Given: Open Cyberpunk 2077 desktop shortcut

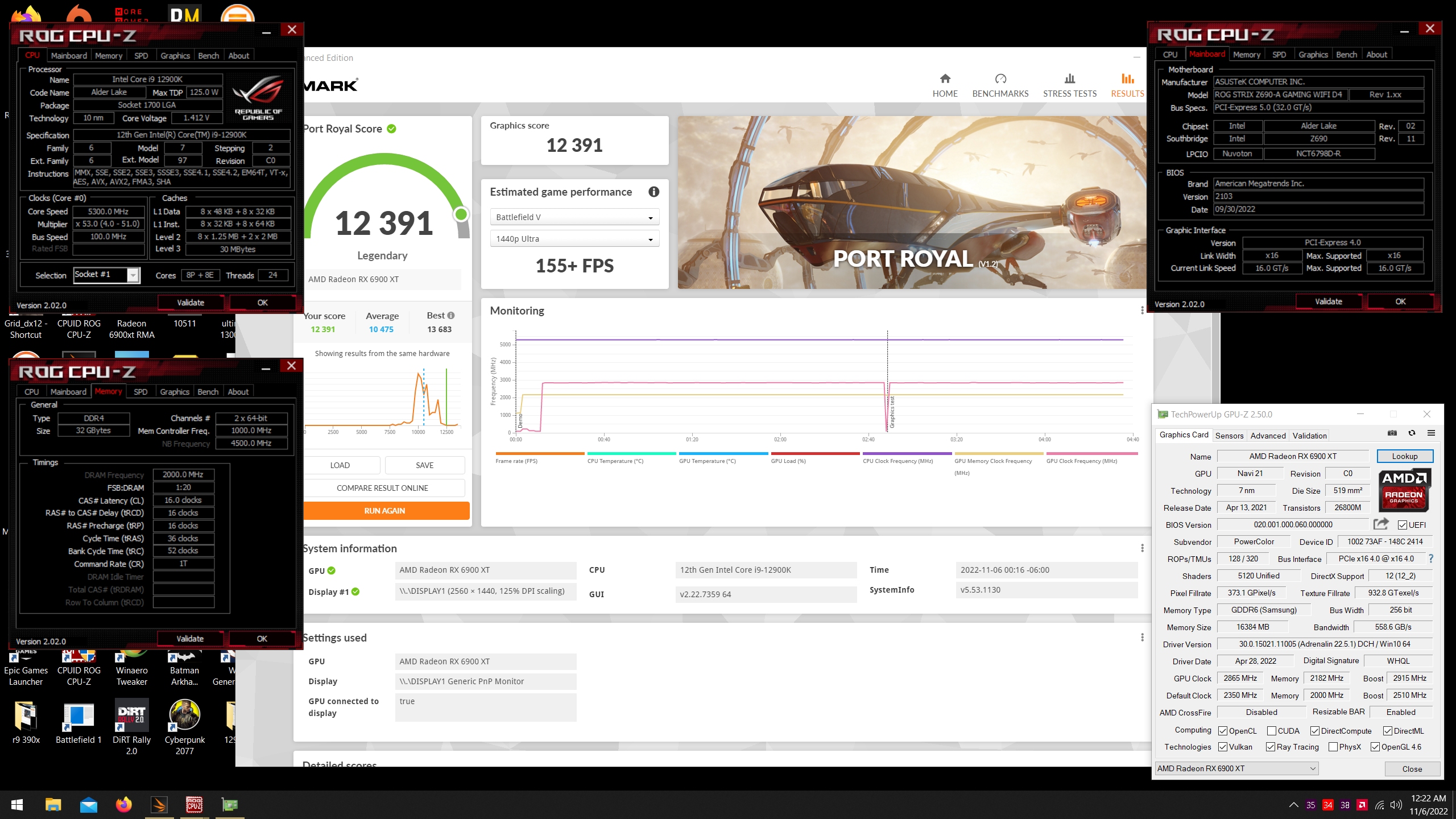Looking at the screenshot, I should (x=185, y=727).
